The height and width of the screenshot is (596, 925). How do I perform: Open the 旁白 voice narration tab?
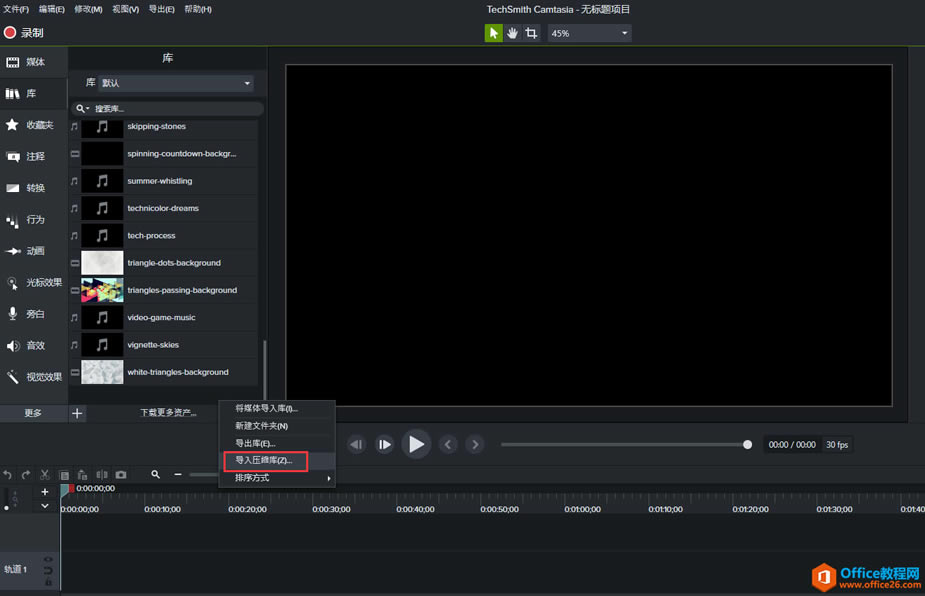point(34,314)
